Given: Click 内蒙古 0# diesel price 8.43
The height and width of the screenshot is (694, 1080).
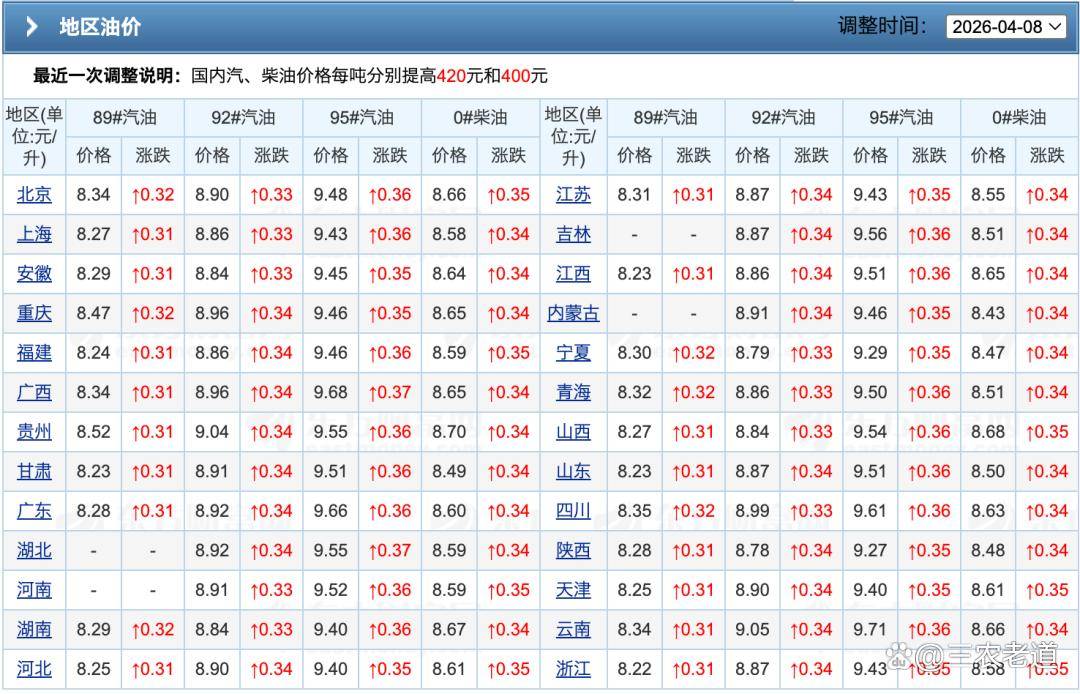Looking at the screenshot, I should [988, 313].
